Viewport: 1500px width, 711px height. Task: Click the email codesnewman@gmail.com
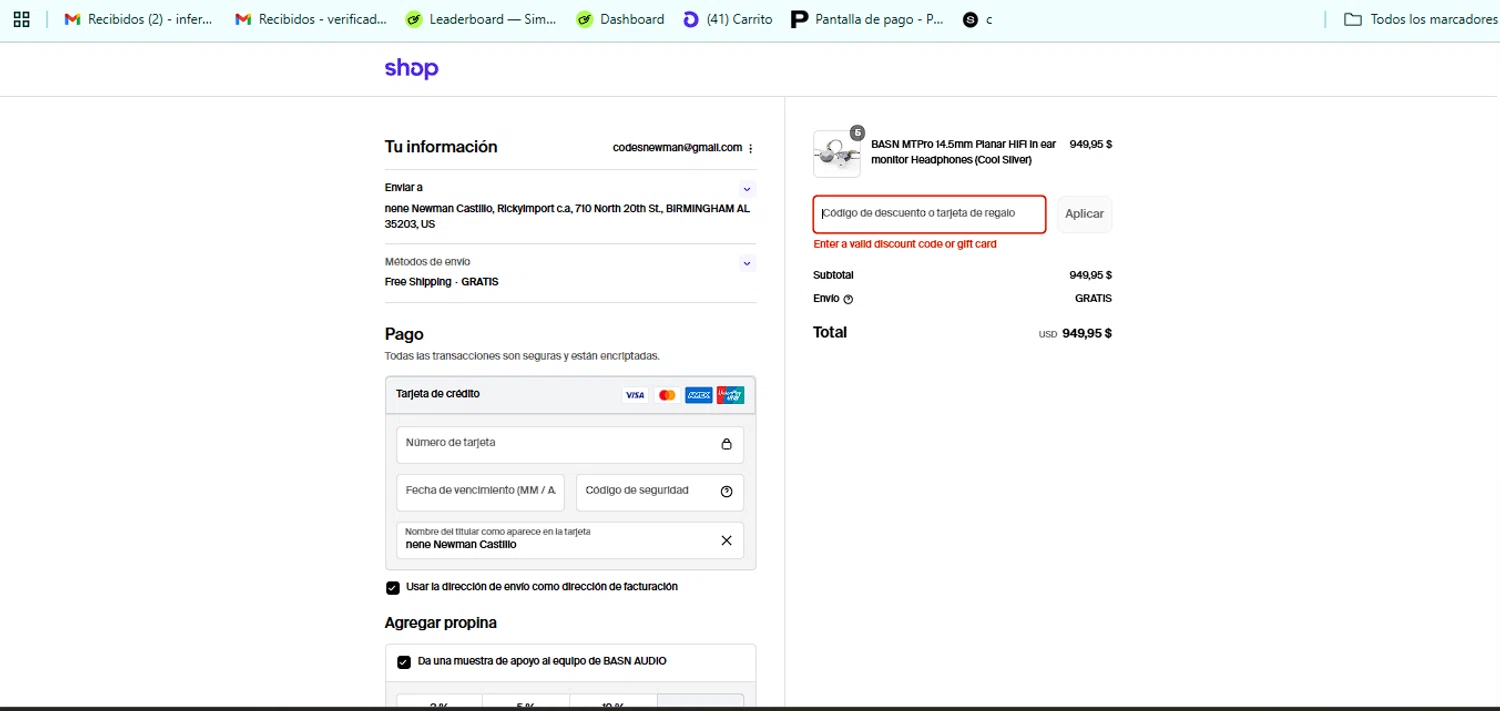677,148
